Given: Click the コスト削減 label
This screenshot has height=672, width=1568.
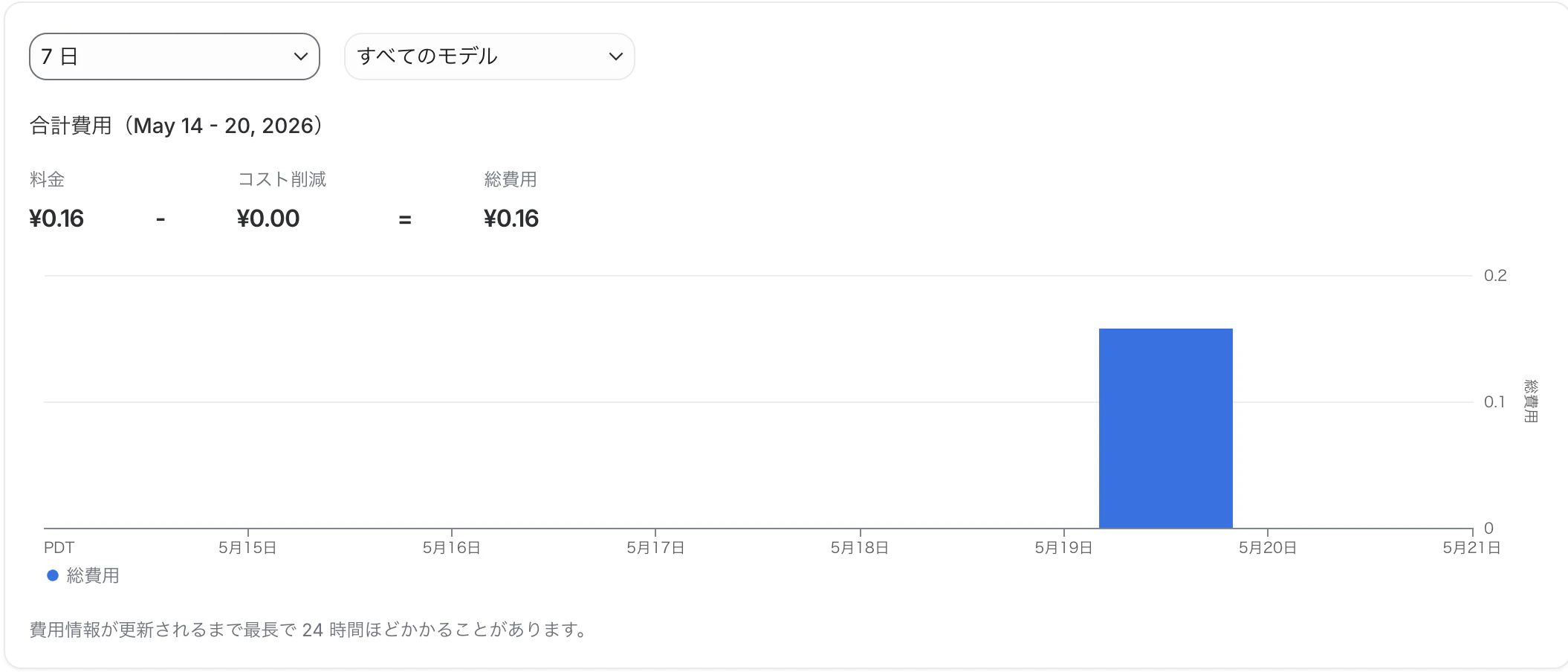Looking at the screenshot, I should (x=282, y=179).
